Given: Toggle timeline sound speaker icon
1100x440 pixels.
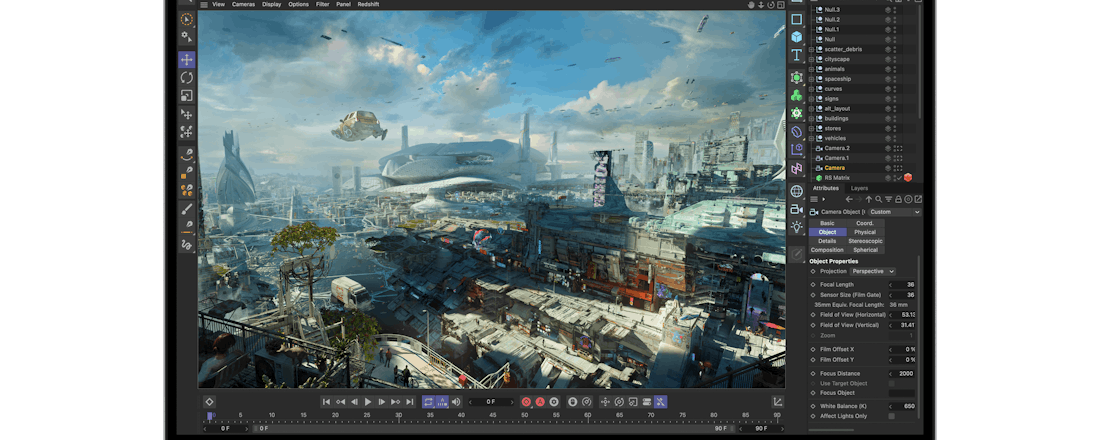Looking at the screenshot, I should [456, 402].
